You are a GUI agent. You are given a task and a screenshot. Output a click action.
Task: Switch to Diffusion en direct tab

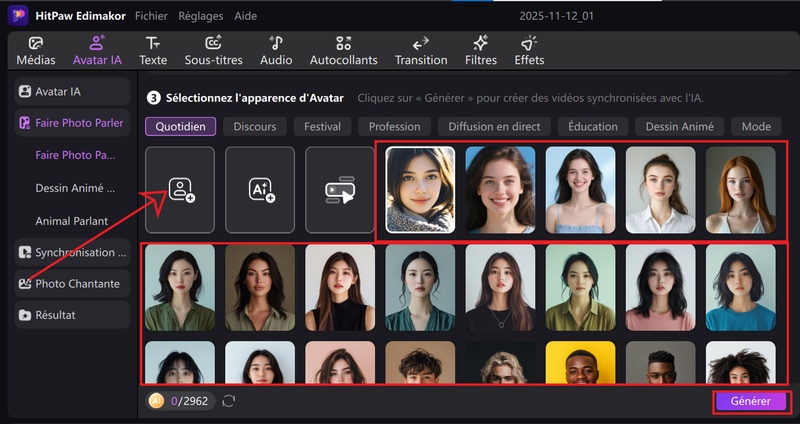tap(494, 127)
